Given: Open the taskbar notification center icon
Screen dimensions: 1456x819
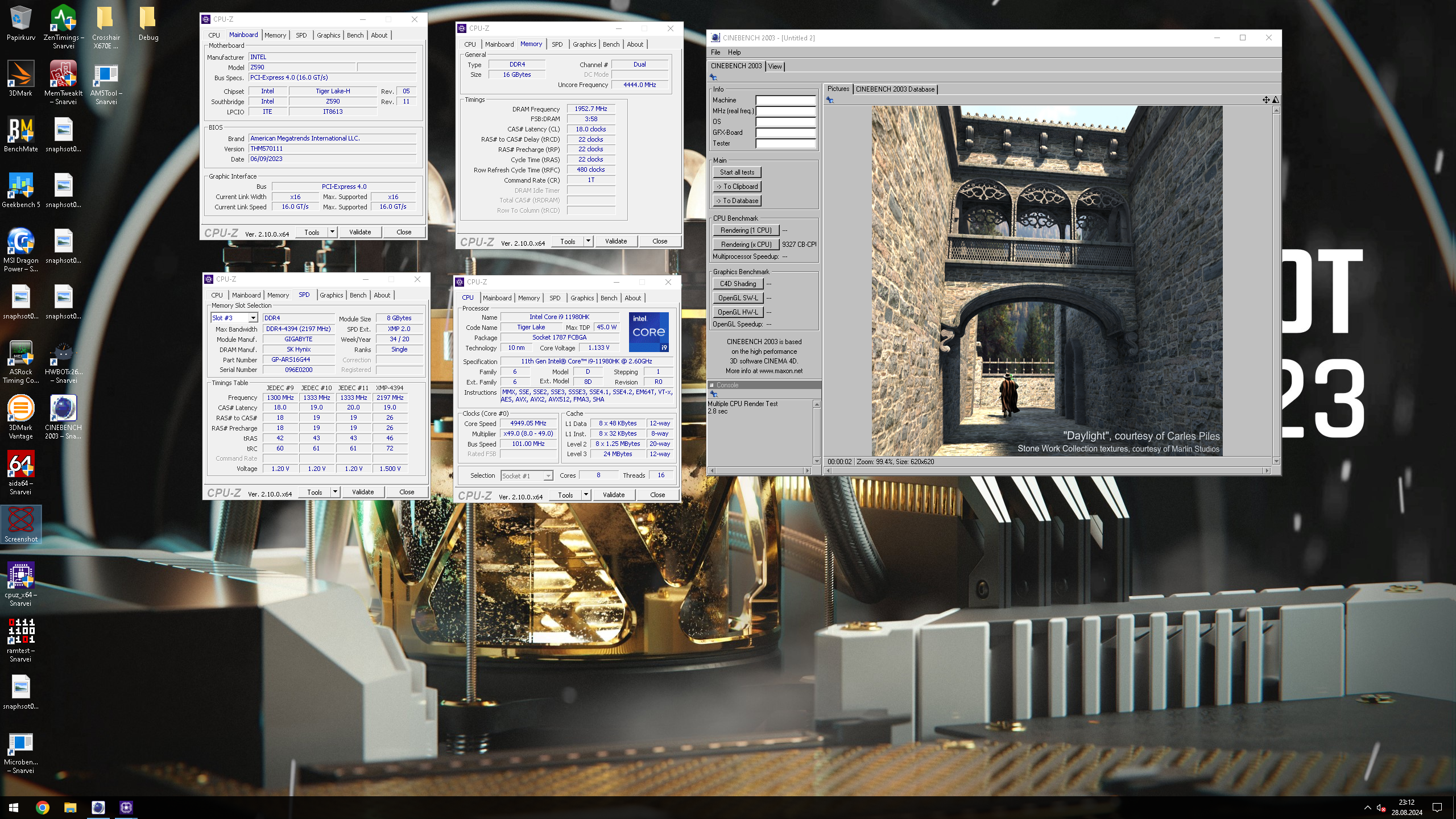Looking at the screenshot, I should click(1437, 807).
